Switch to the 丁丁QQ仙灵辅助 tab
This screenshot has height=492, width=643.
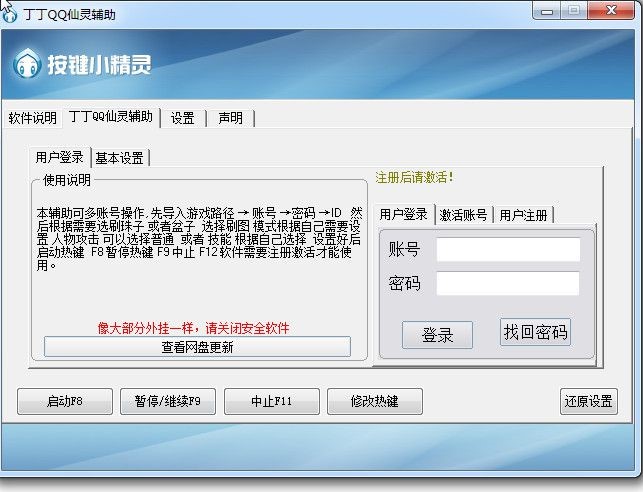pyautogui.click(x=111, y=117)
